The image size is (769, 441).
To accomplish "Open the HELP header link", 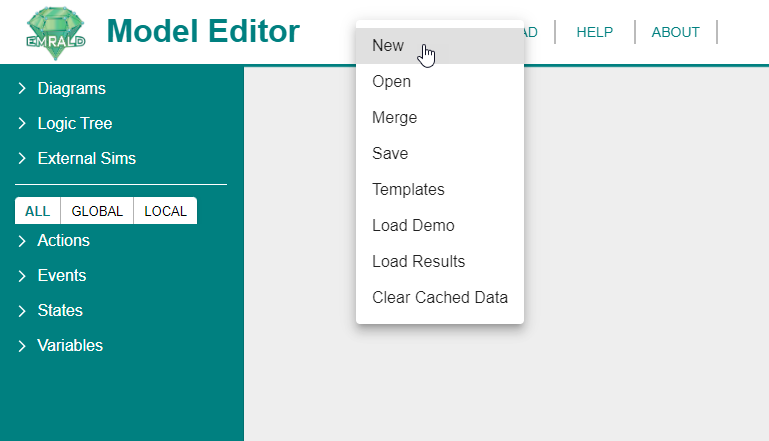I will [x=594, y=32].
